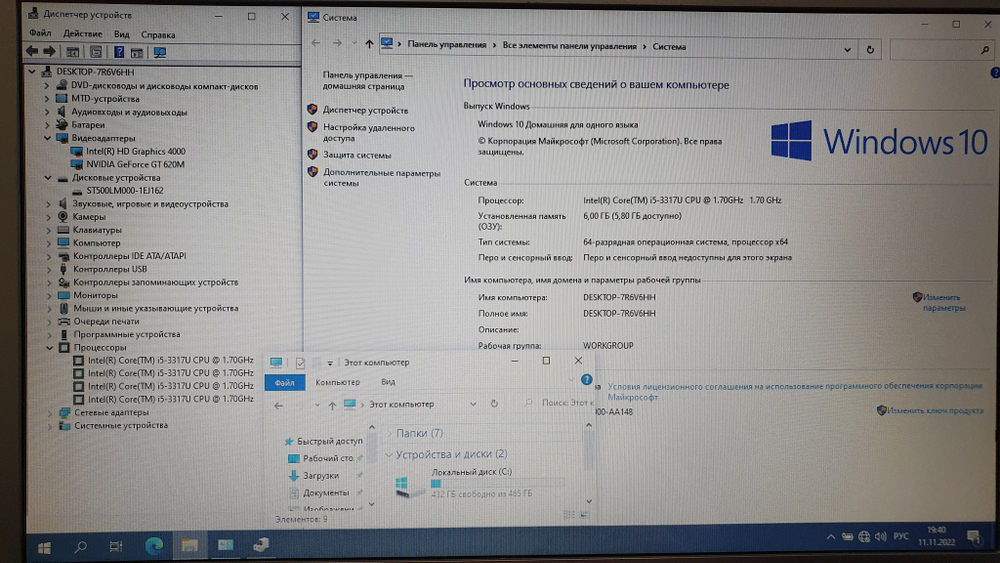Select Клавиатуры category in device tree
This screenshot has height=563, width=1000.
pyautogui.click(x=97, y=230)
